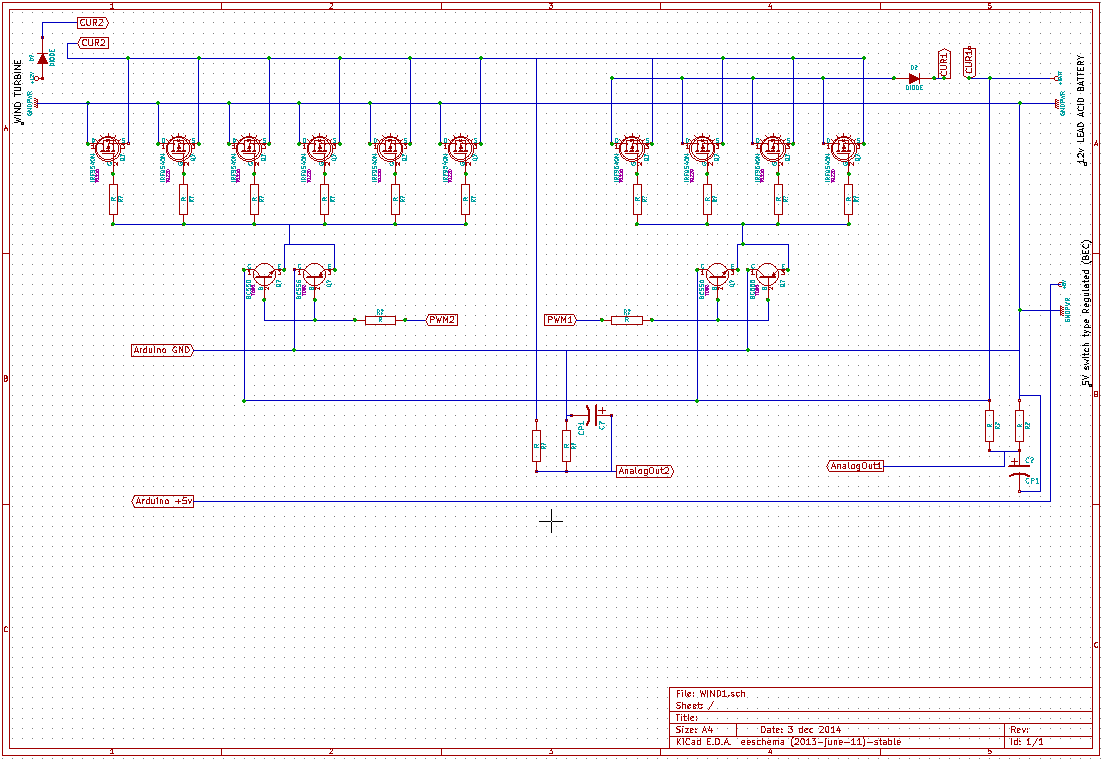1101x763 pixels.
Task: Click the 5v switch type Regulated (BEC) note
Action: pyautogui.click(x=1086, y=314)
